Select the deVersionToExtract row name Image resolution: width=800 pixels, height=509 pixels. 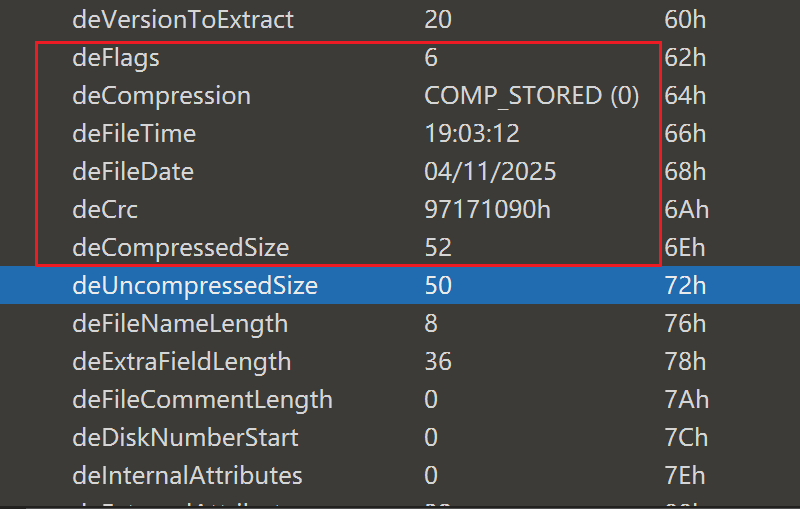(183, 19)
